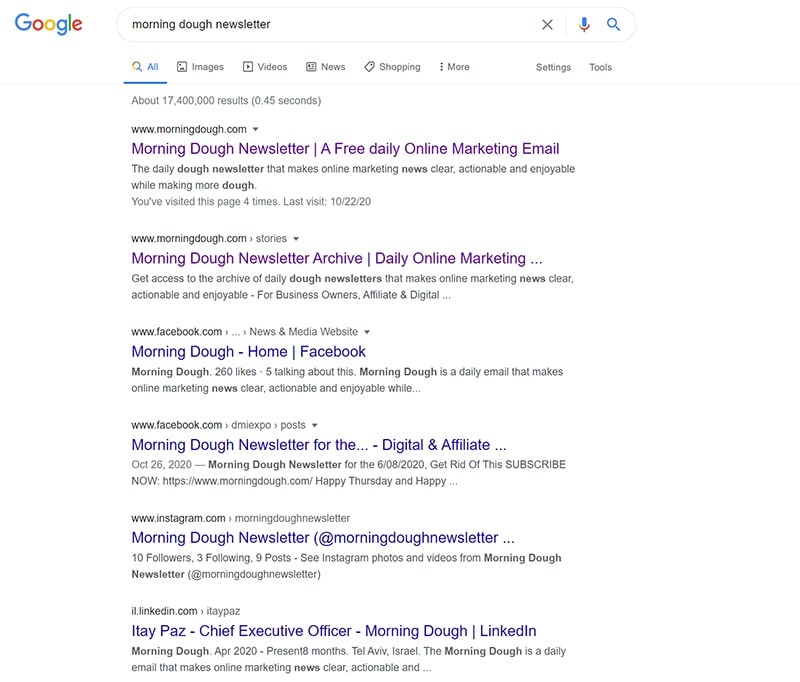Click the www.facebook.com dmiexpo posts URL text
The image size is (800, 682).
[x=218, y=425]
